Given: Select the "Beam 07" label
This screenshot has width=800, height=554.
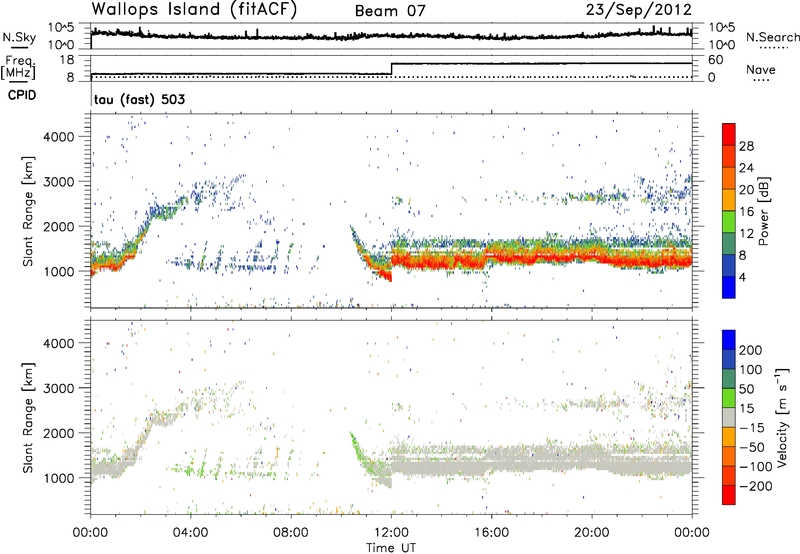Looking at the screenshot, I should click(x=390, y=11).
